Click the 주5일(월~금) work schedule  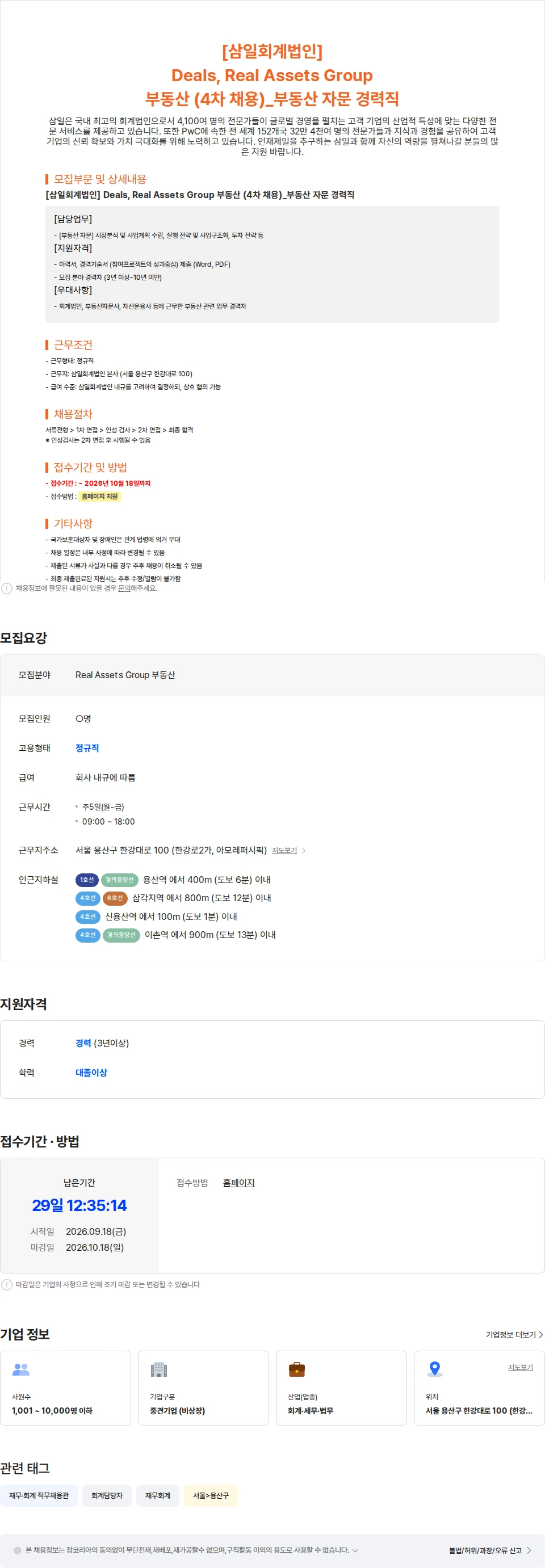pyautogui.click(x=103, y=807)
